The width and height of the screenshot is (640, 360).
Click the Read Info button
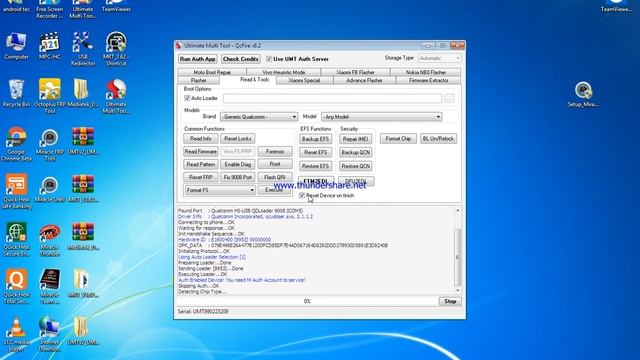201,139
